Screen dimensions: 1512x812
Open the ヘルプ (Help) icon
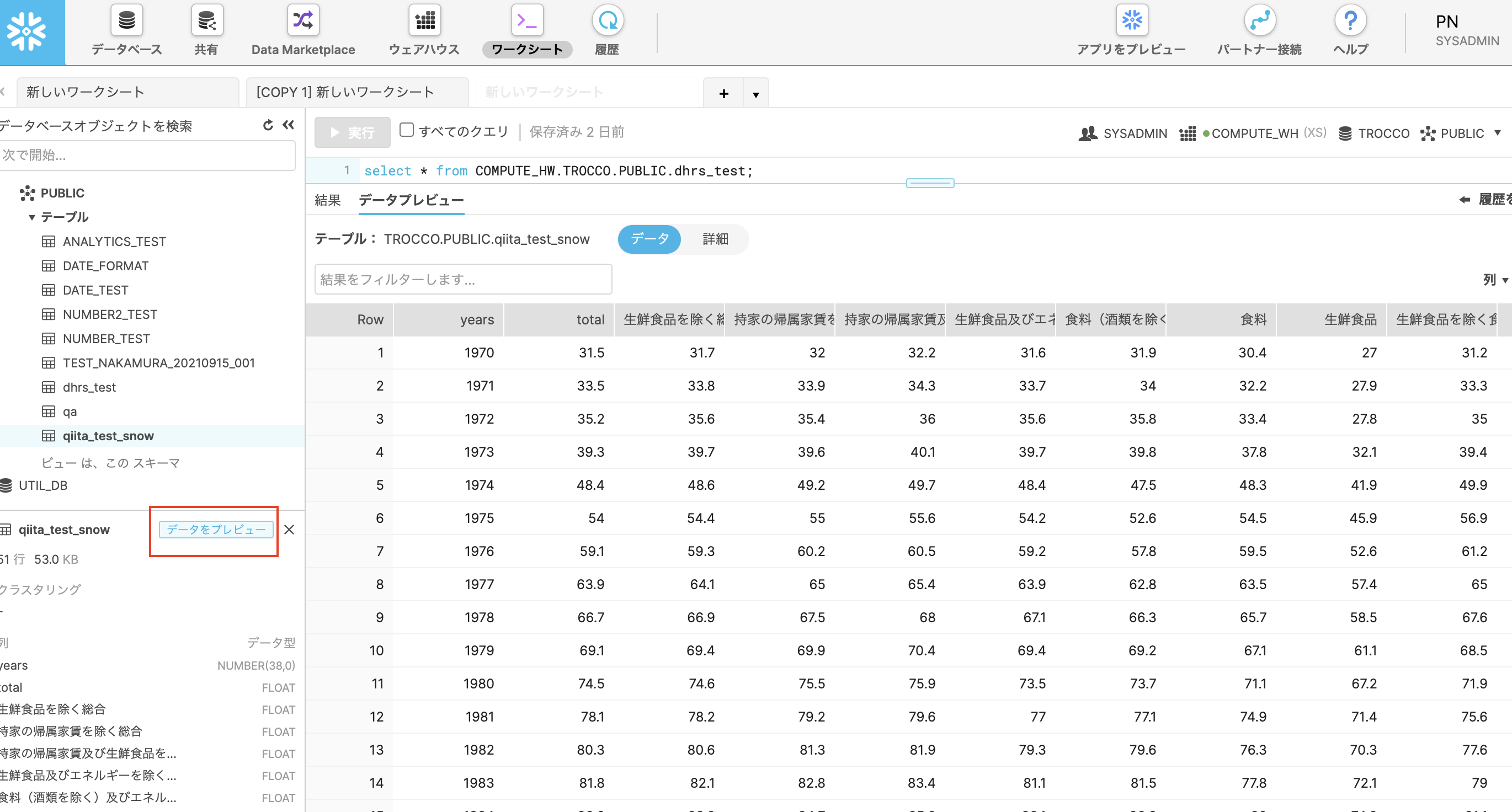click(1350, 20)
